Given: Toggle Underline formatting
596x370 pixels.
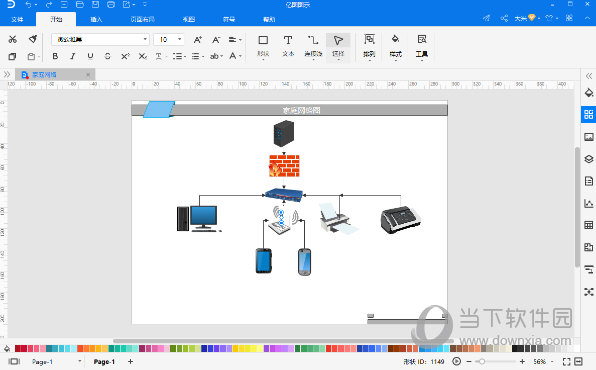Looking at the screenshot, I should [x=90, y=56].
